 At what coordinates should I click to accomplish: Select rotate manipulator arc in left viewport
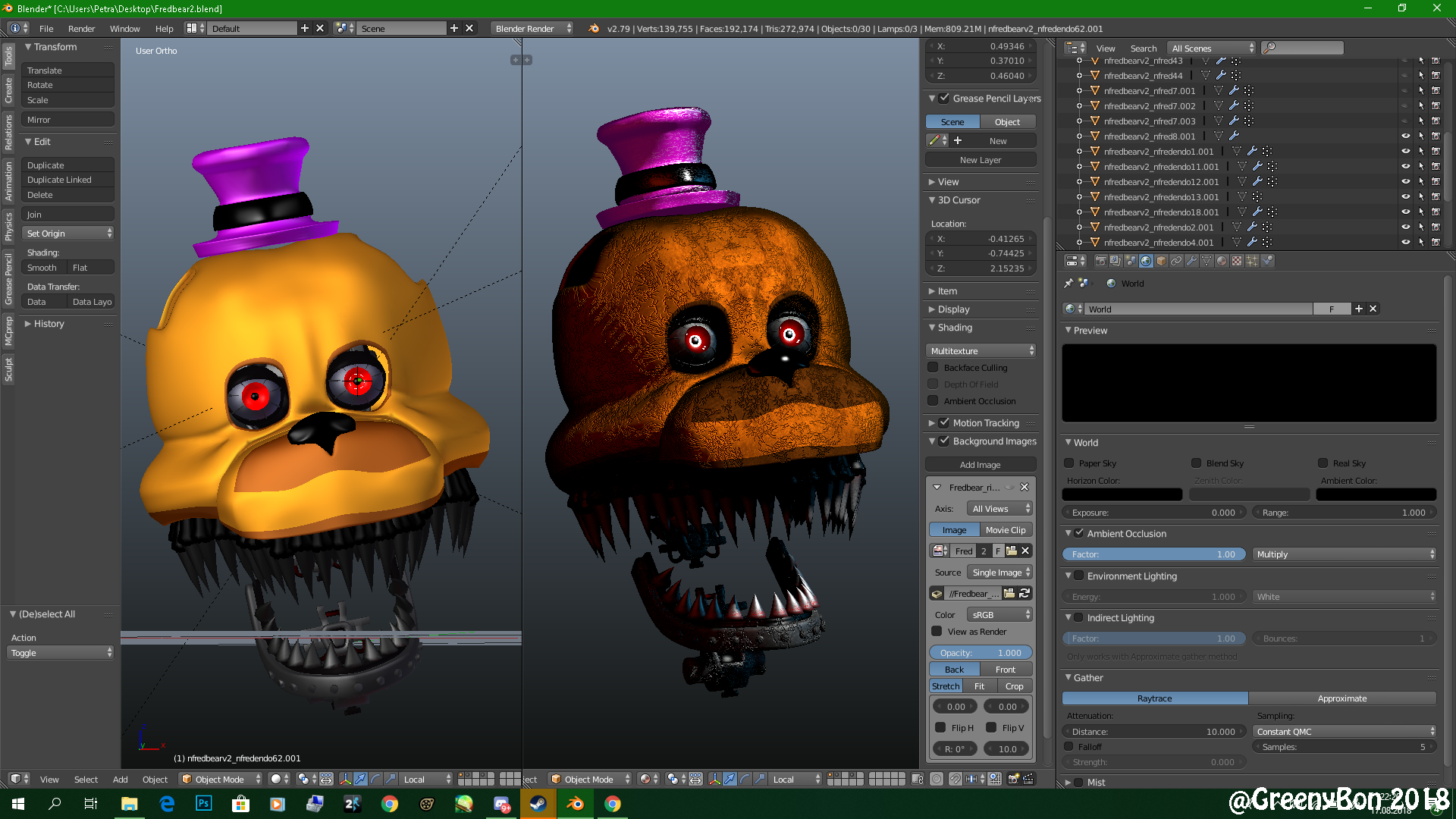[x=375, y=779]
